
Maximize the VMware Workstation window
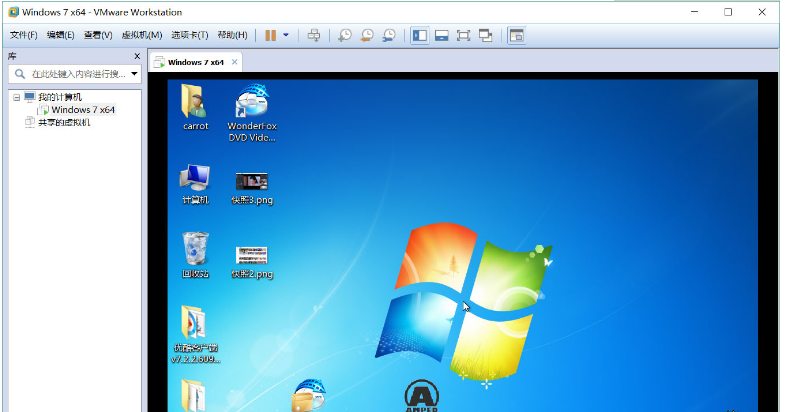[x=728, y=12]
